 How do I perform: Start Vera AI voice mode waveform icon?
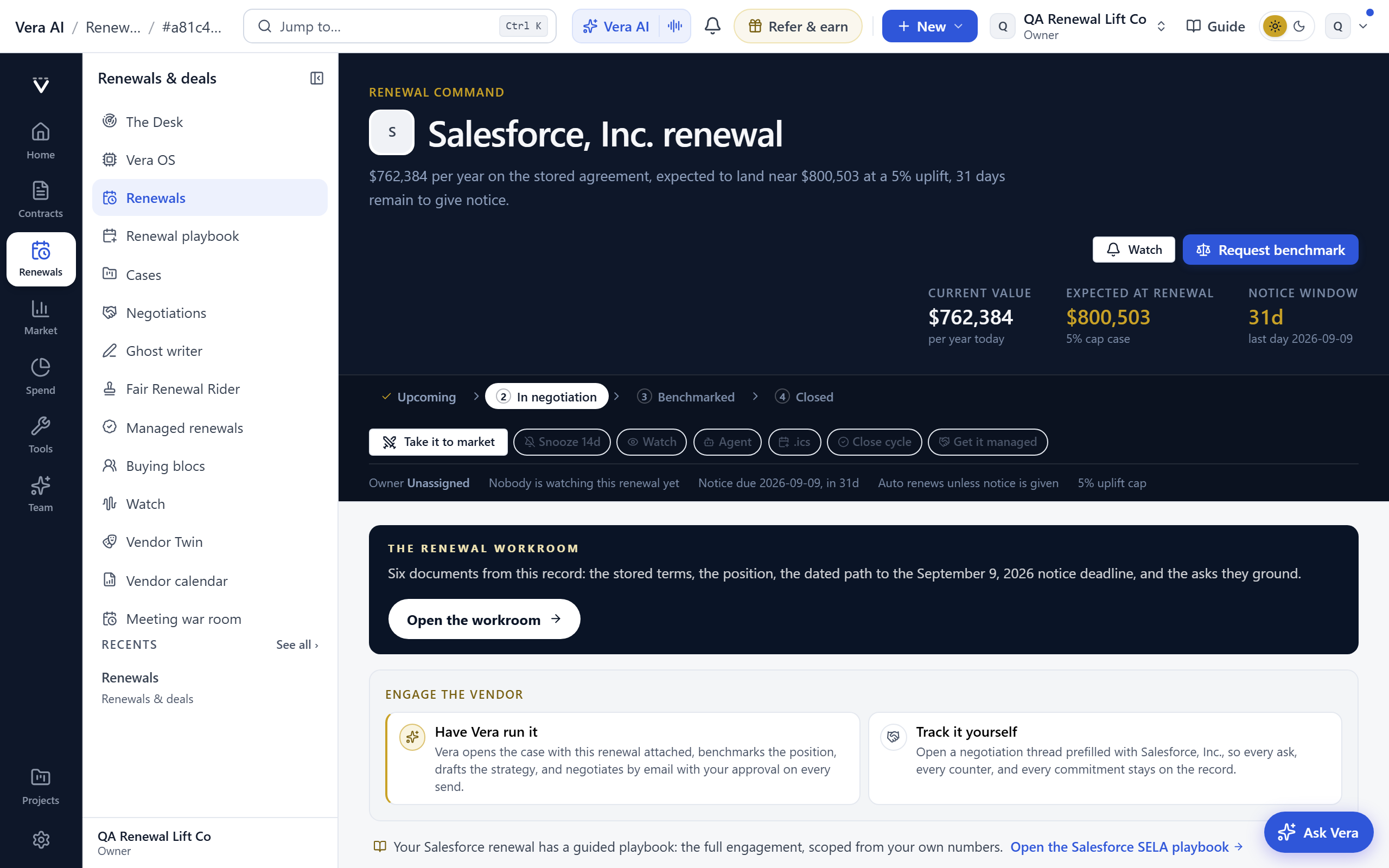coord(675,26)
